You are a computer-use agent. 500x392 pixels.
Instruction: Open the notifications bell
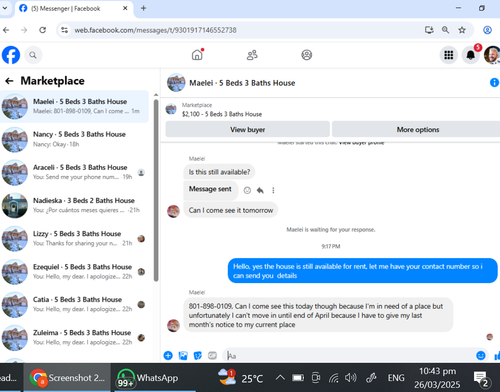tap(470, 55)
